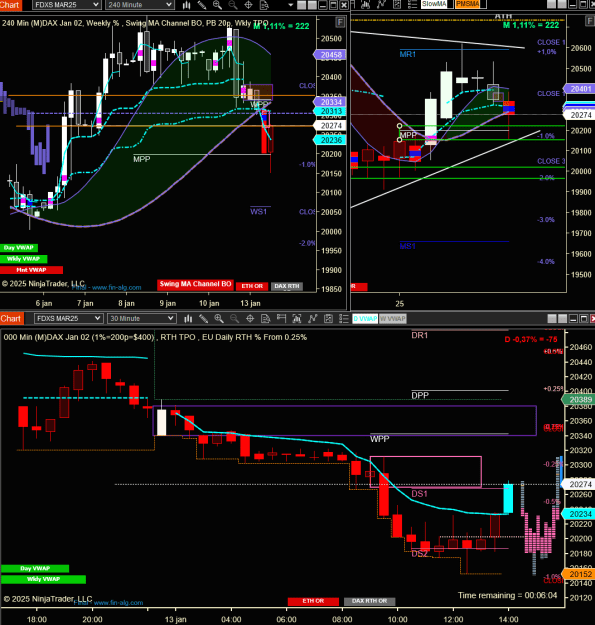595x625 pixels.
Task: Open bar type menu in 240 Minute chart
Action: 187,5
